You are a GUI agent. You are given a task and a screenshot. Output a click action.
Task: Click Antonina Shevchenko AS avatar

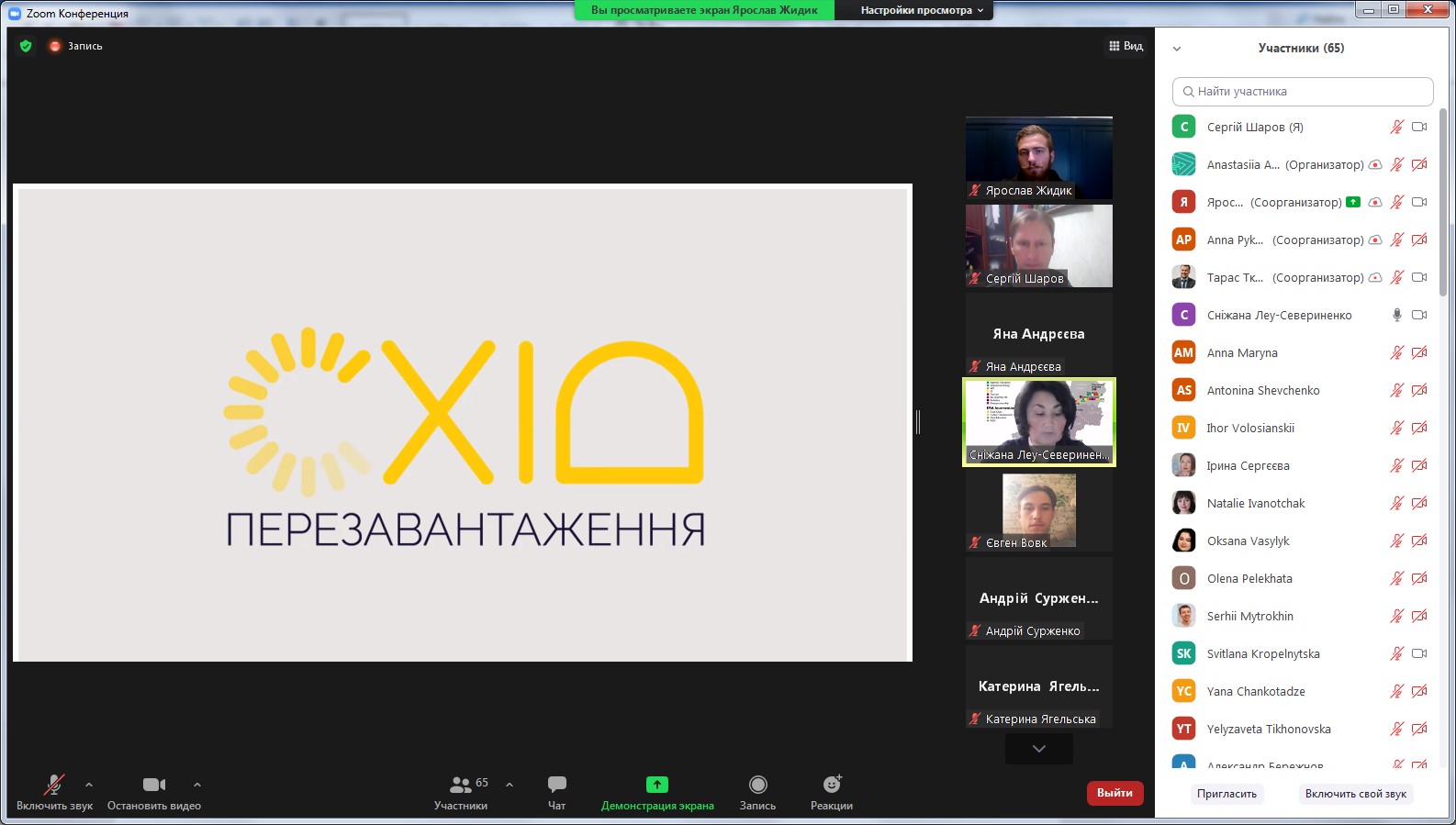pos(1184,390)
